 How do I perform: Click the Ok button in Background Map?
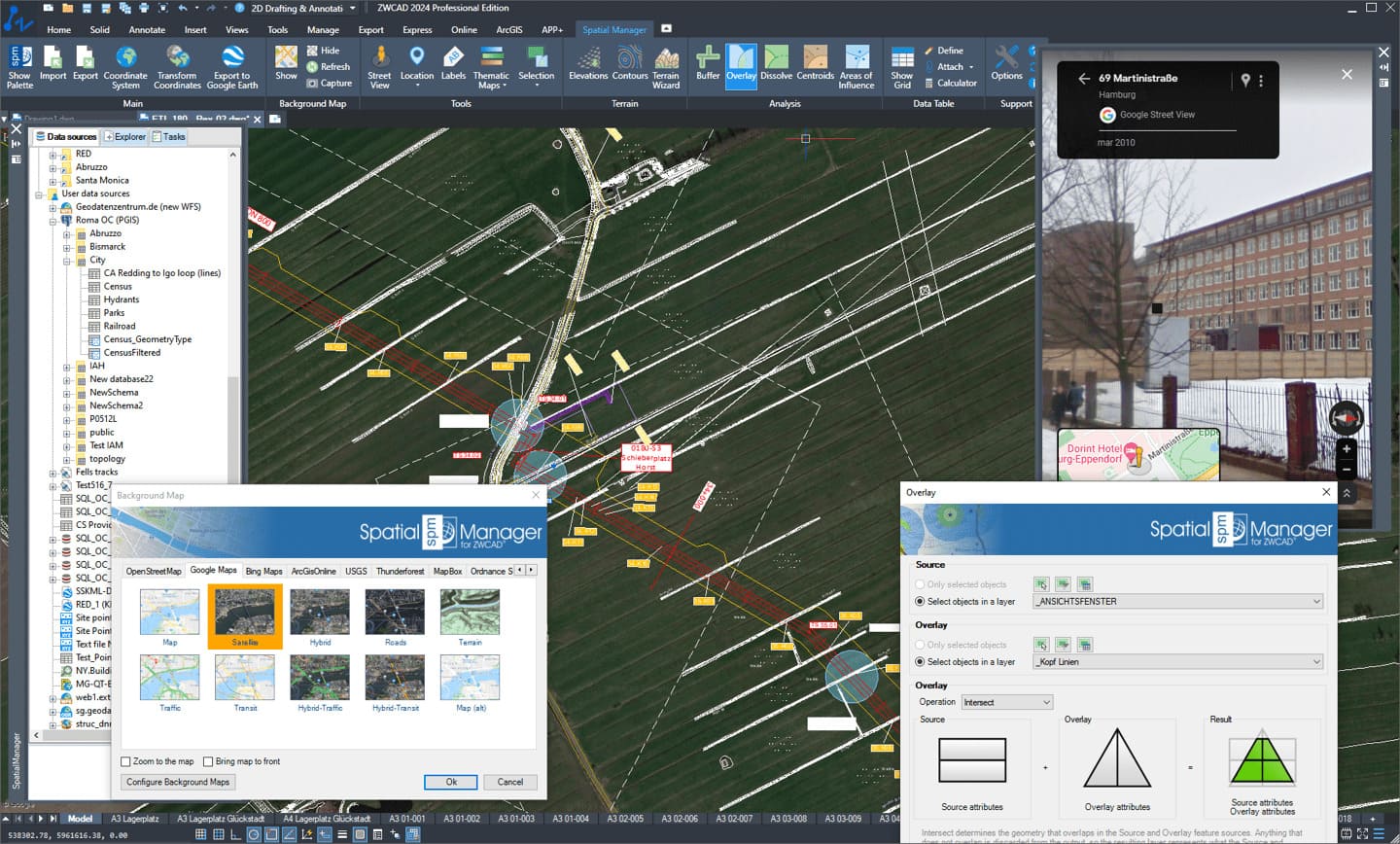click(x=451, y=782)
